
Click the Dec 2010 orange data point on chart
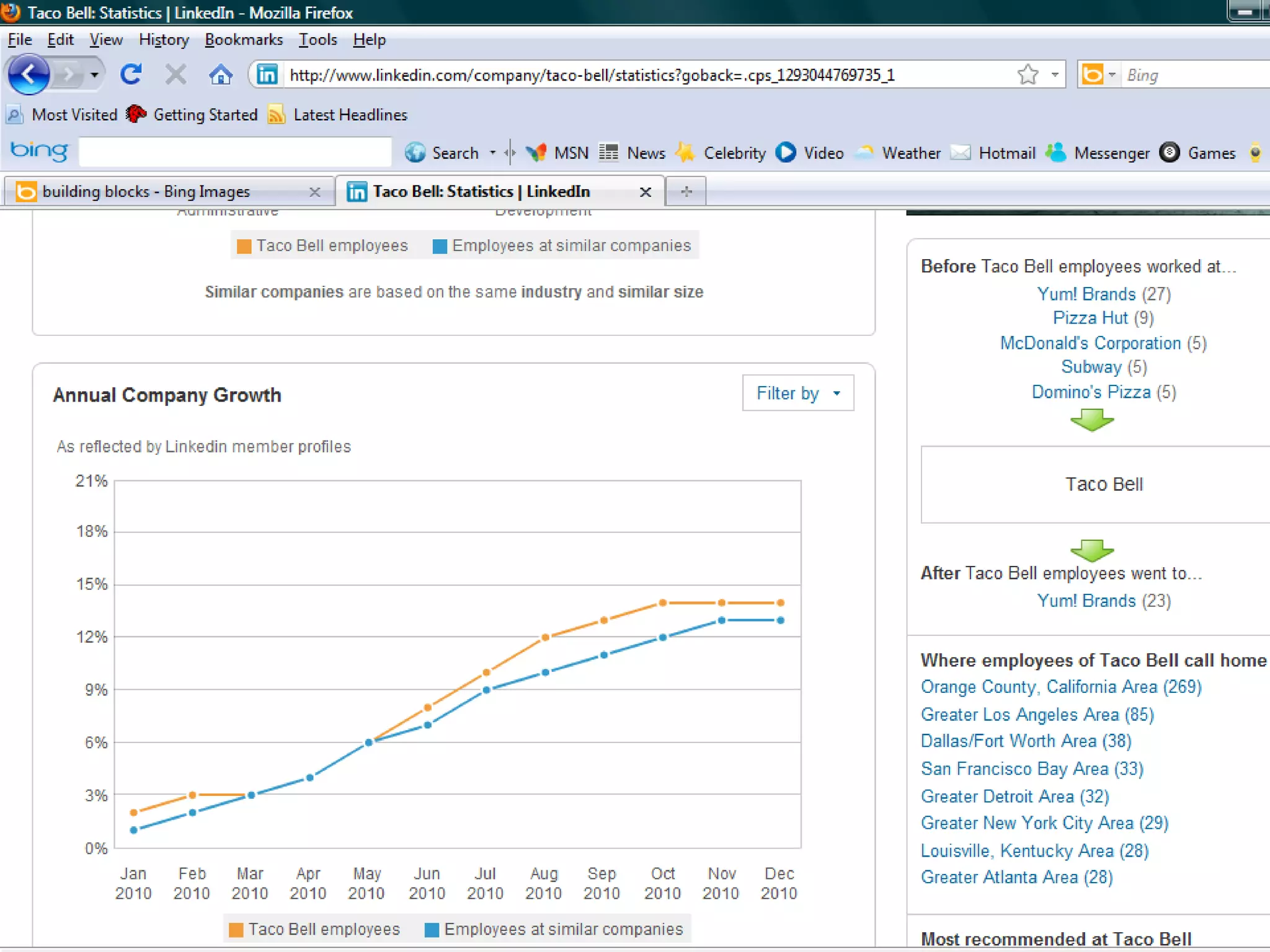(780, 602)
